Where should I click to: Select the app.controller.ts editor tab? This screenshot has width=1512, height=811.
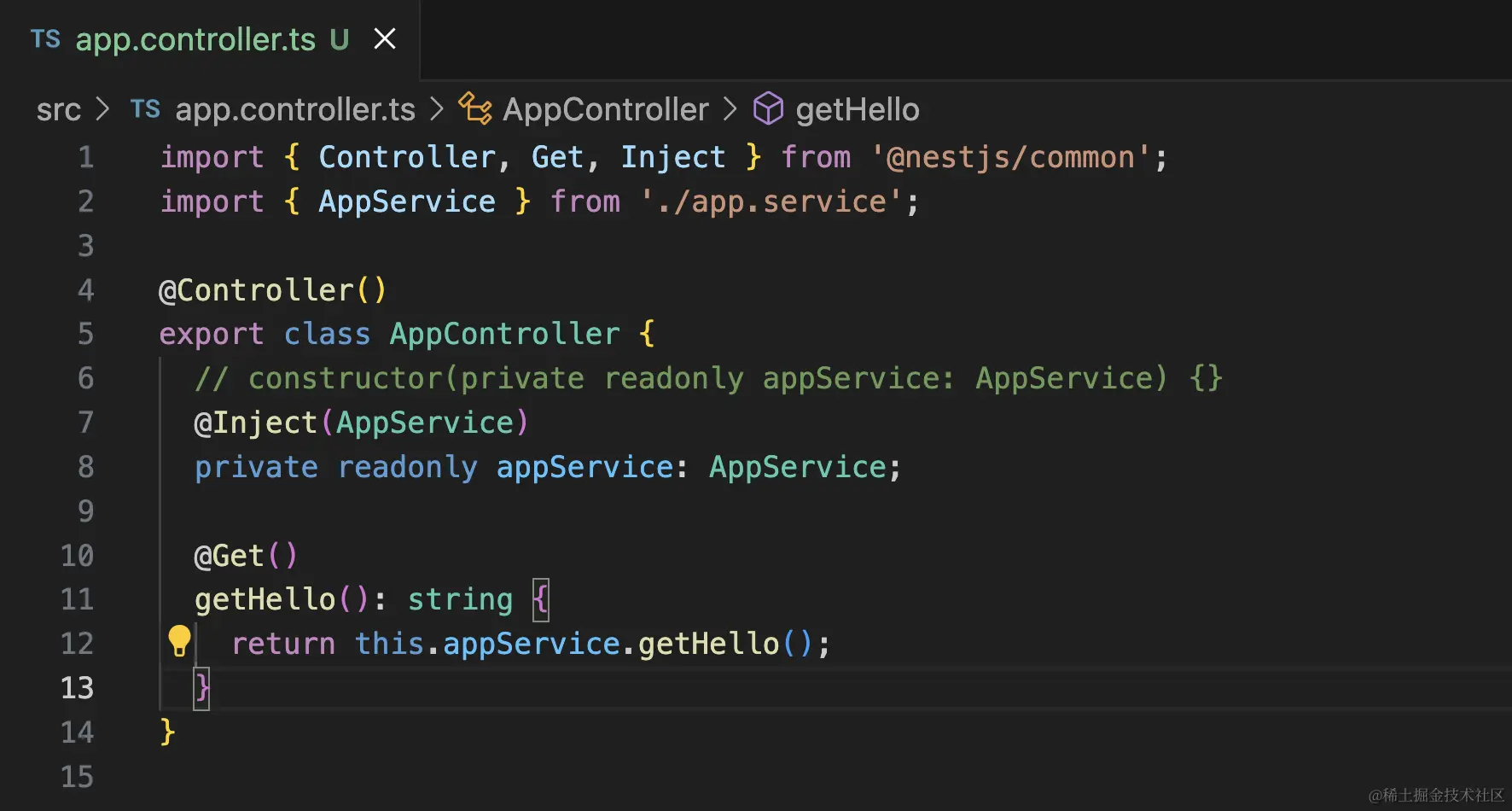[x=195, y=39]
